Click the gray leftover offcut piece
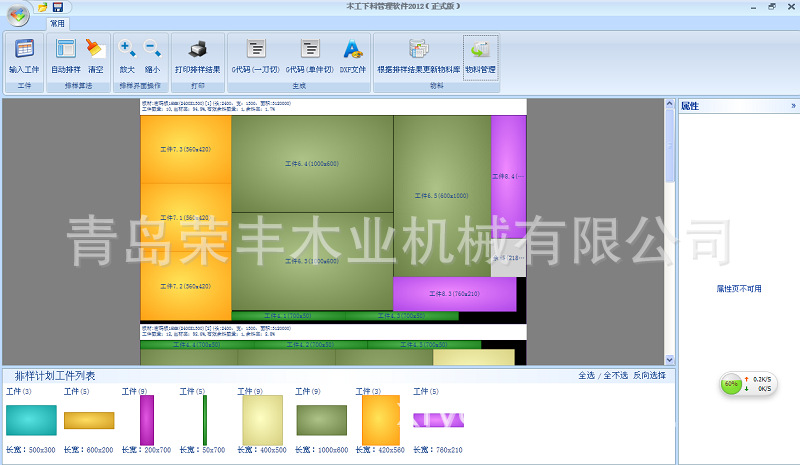Screen dimensions: 800x465 coord(508,258)
